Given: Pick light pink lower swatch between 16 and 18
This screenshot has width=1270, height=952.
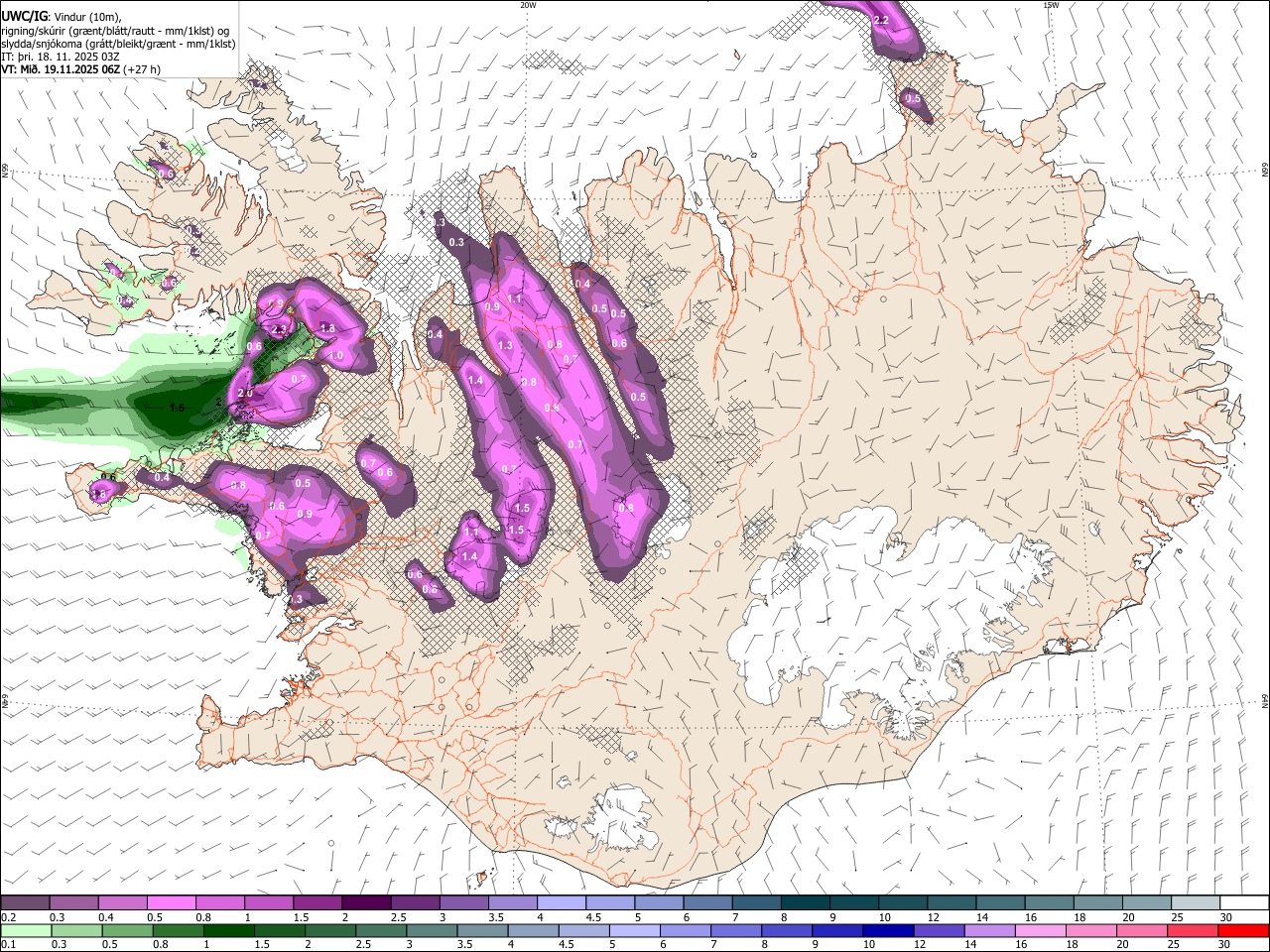Looking at the screenshot, I should click(1042, 931).
